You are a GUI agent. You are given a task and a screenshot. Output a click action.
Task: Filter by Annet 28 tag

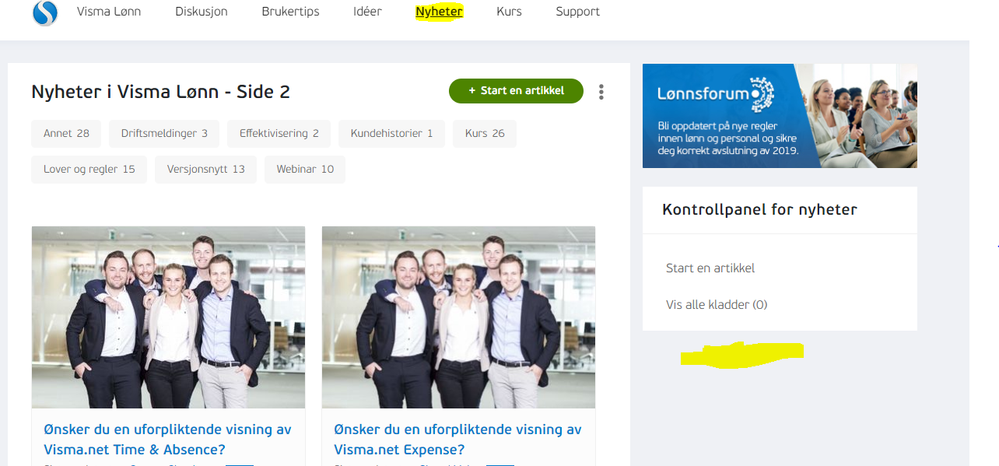pos(66,134)
